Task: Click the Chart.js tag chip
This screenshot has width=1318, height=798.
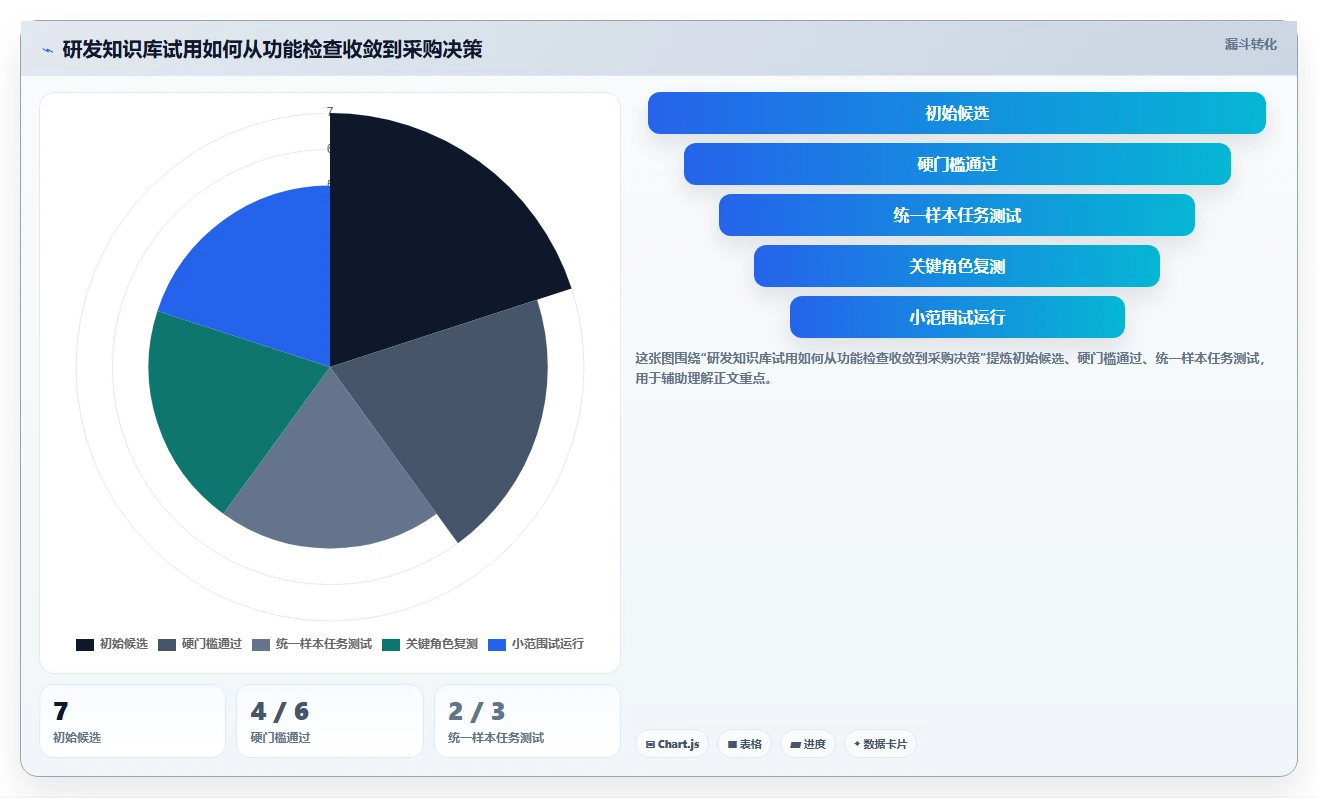Action: click(x=672, y=744)
